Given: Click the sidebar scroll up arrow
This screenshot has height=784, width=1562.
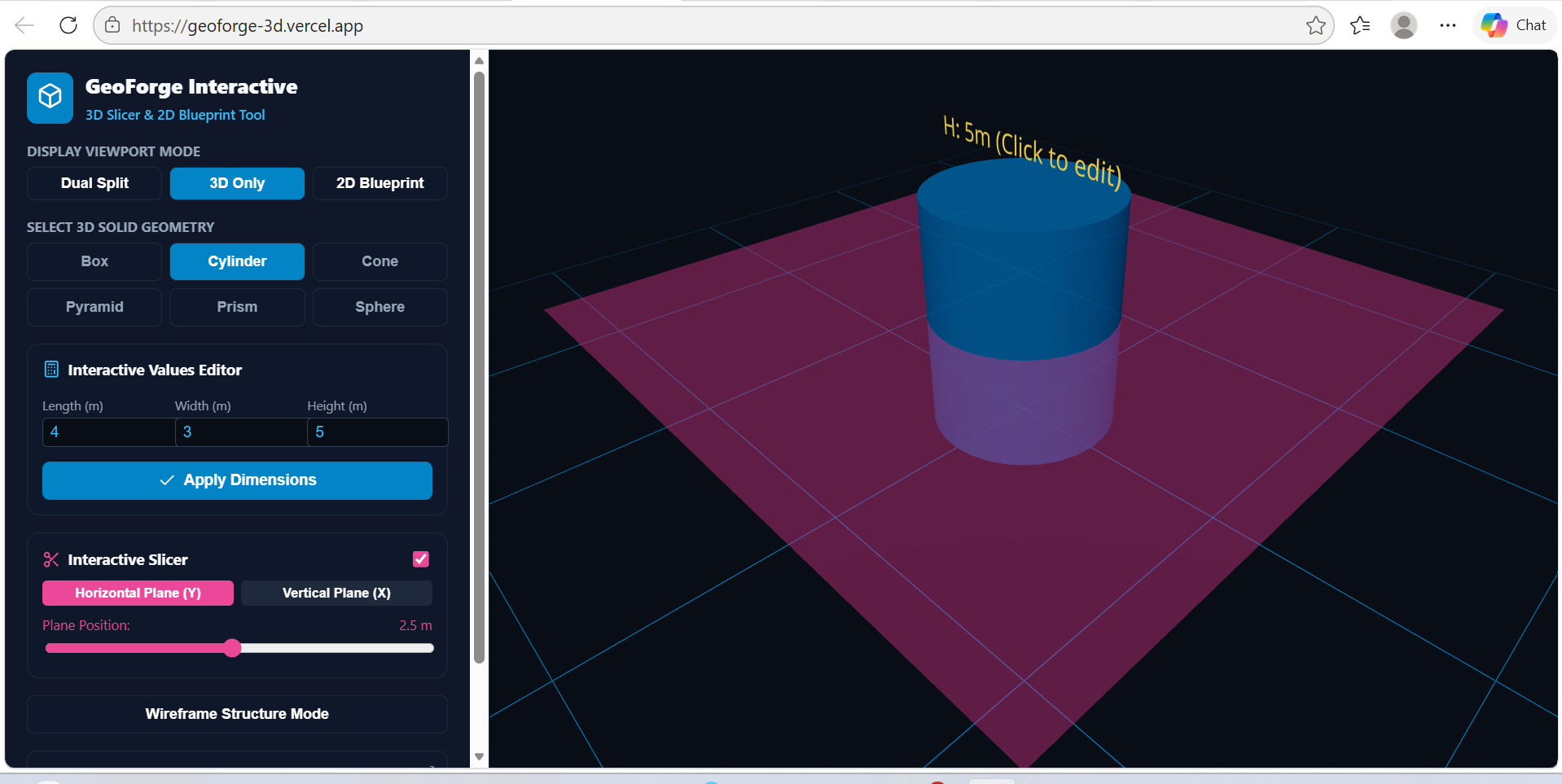Looking at the screenshot, I should 479,60.
